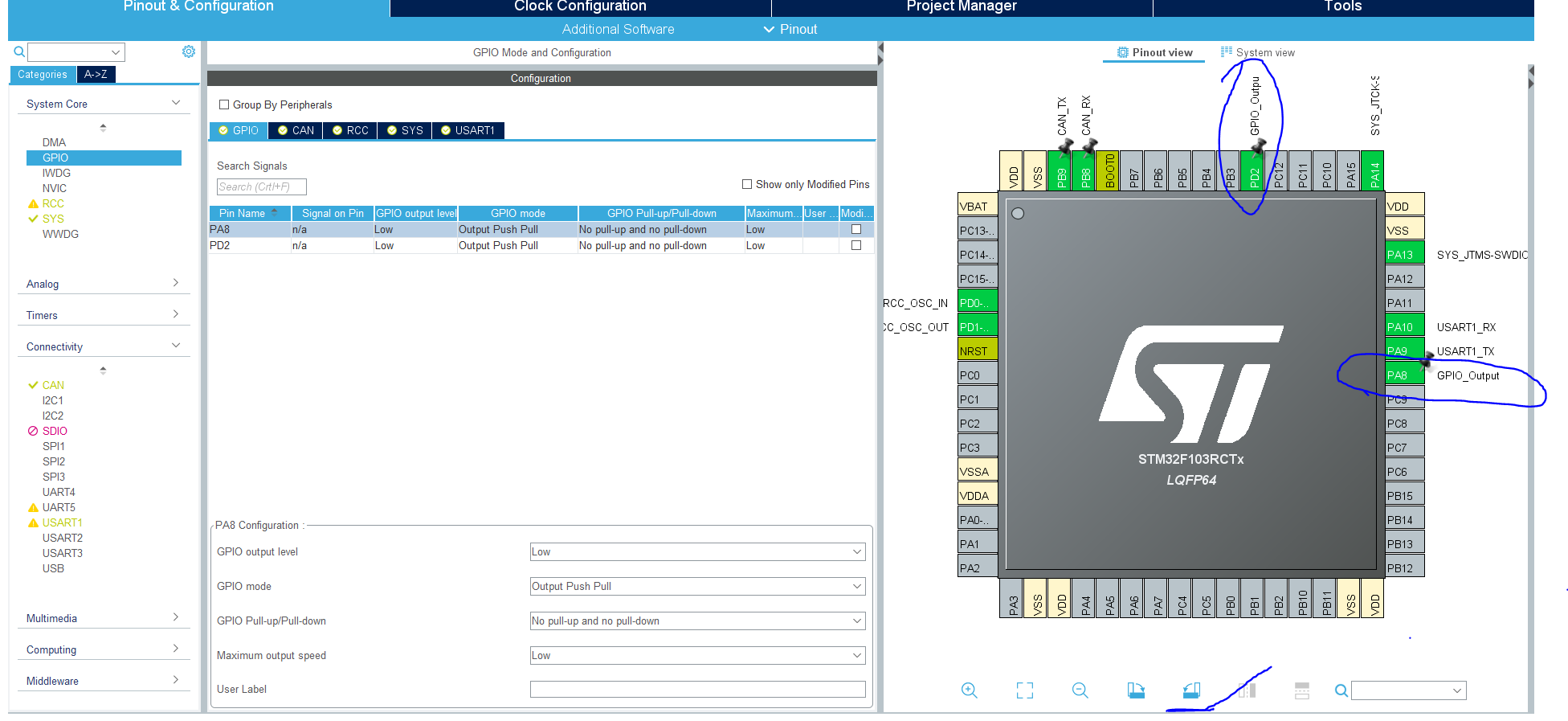1568x721 pixels.
Task: Open the Tools tab
Action: [x=1343, y=6]
